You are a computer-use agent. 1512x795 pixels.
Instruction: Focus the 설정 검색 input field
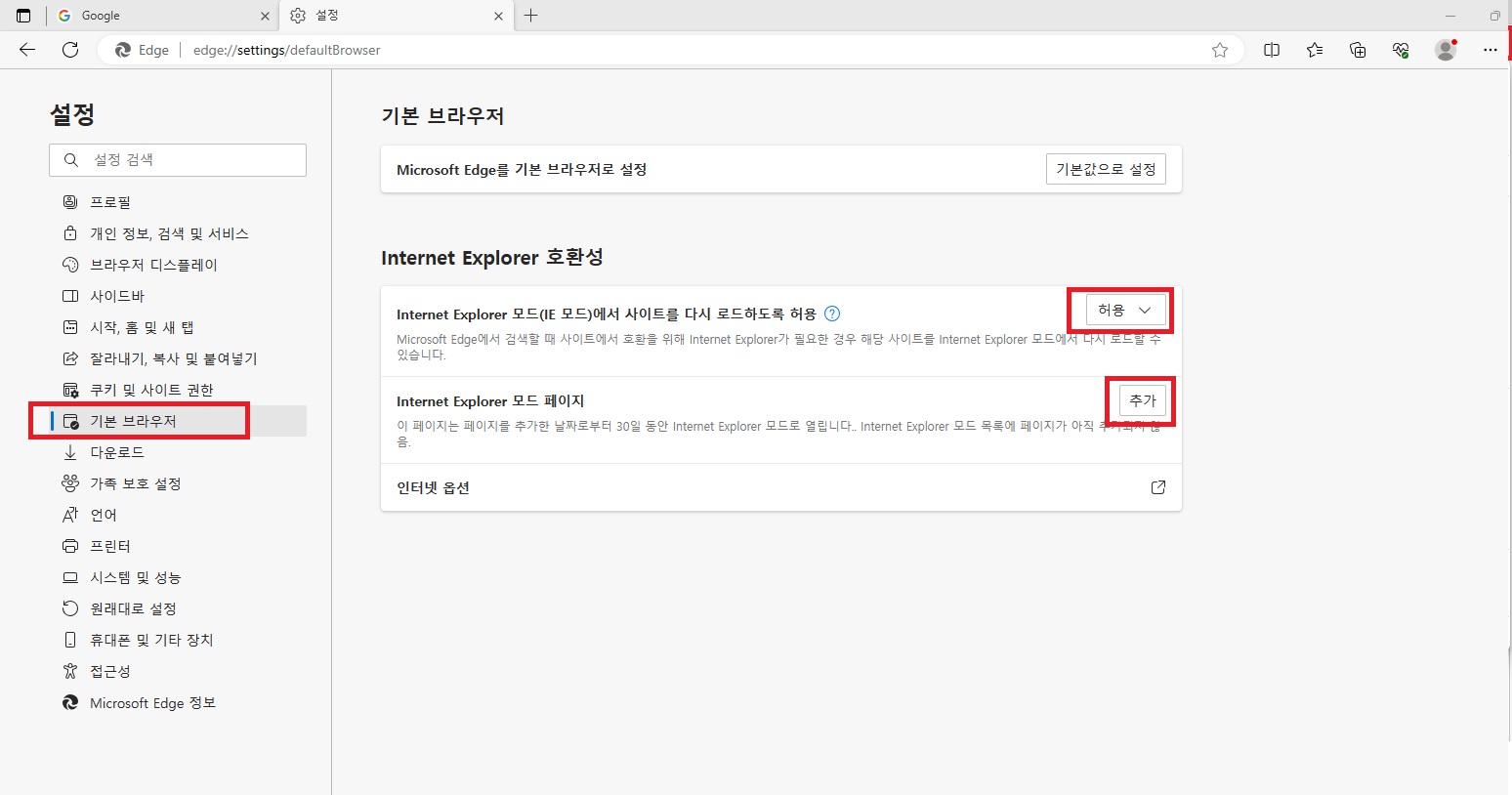[178, 160]
